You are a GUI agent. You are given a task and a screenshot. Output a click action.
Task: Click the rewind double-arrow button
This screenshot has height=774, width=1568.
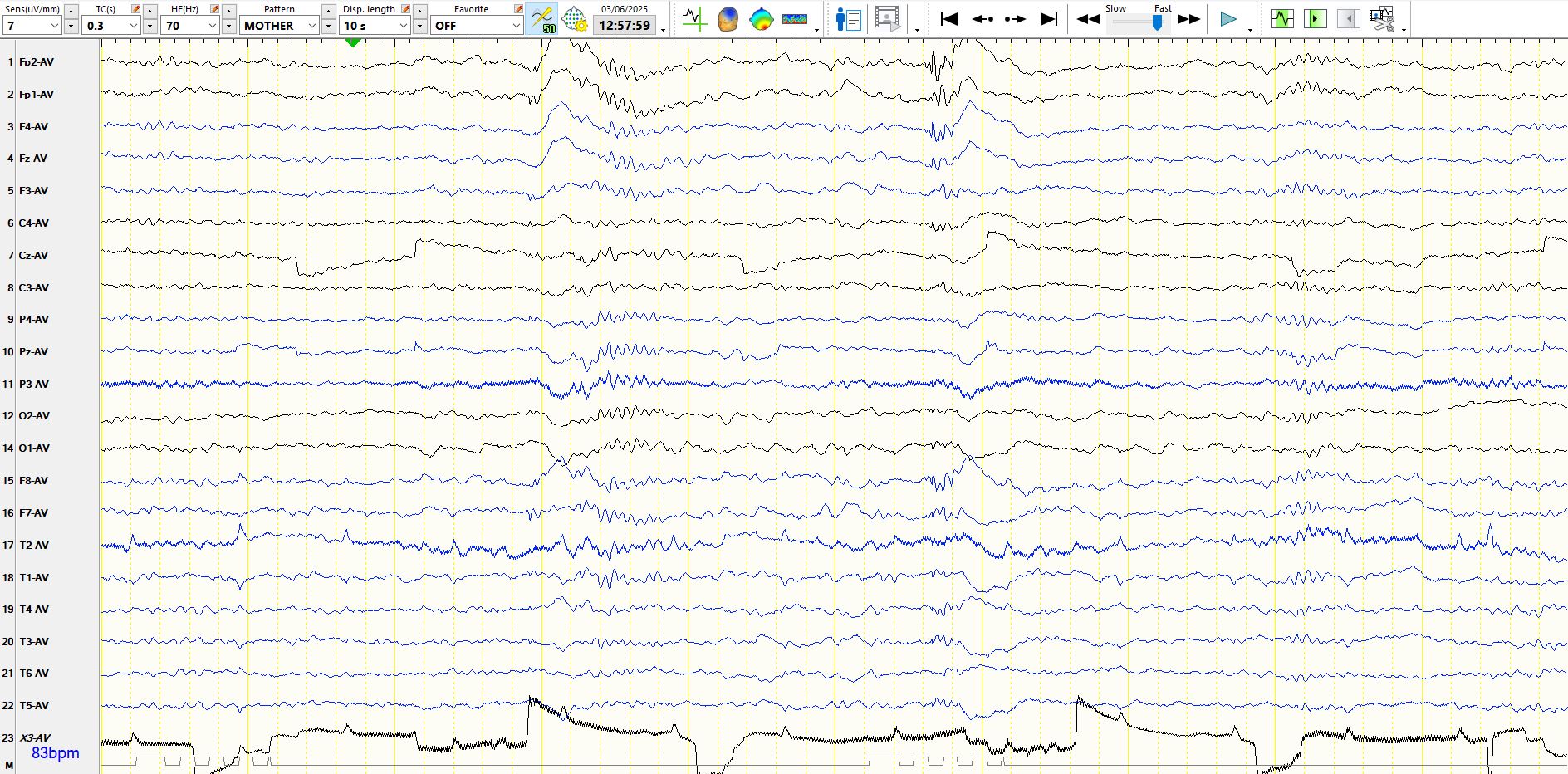[1088, 19]
